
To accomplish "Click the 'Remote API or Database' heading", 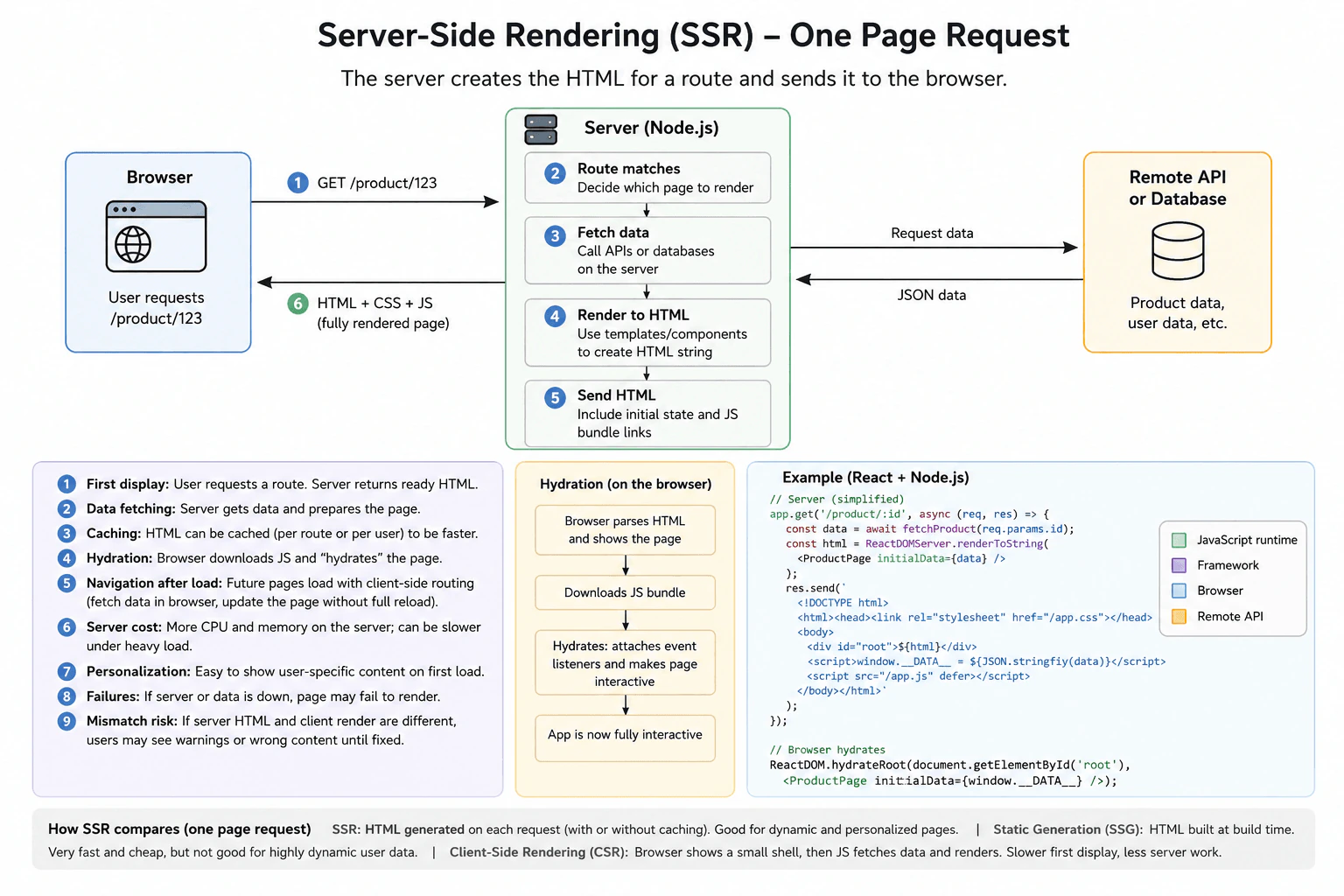I will (x=1177, y=187).
